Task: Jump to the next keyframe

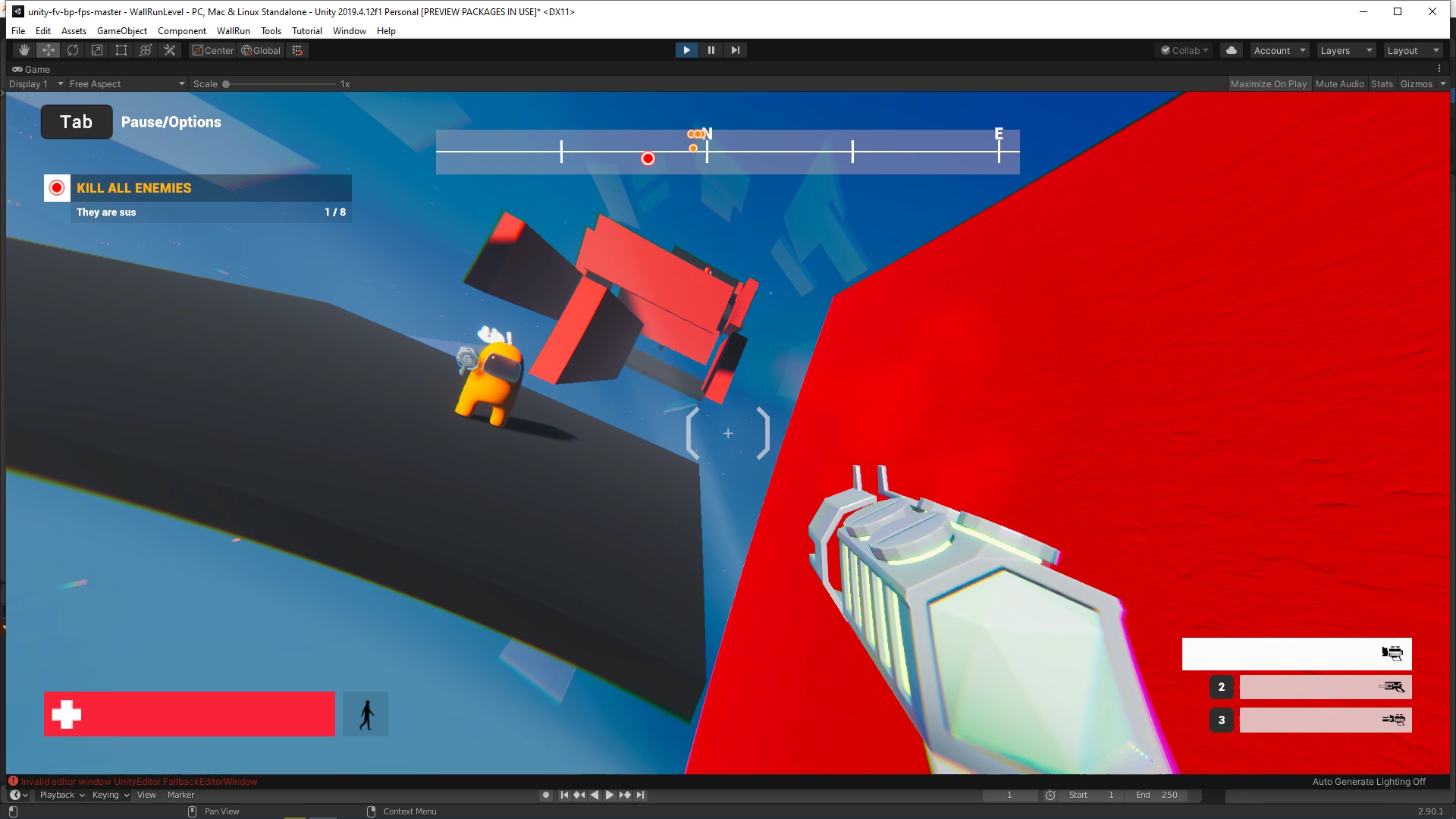Action: click(x=625, y=795)
